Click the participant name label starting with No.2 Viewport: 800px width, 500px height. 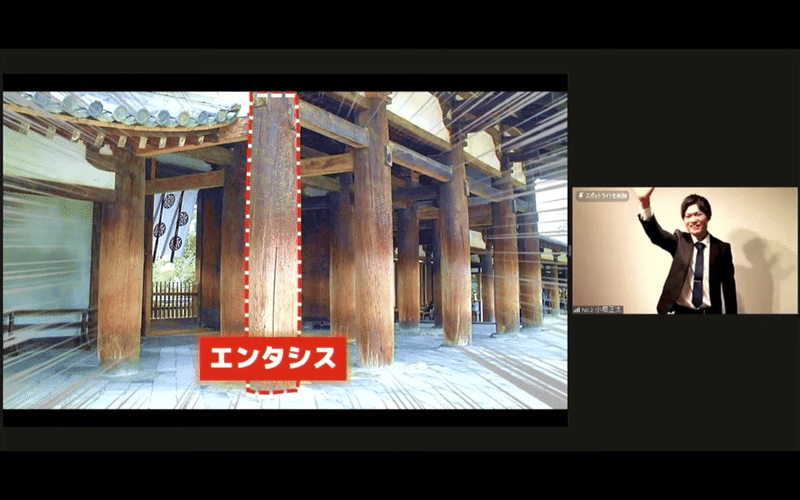click(x=602, y=310)
